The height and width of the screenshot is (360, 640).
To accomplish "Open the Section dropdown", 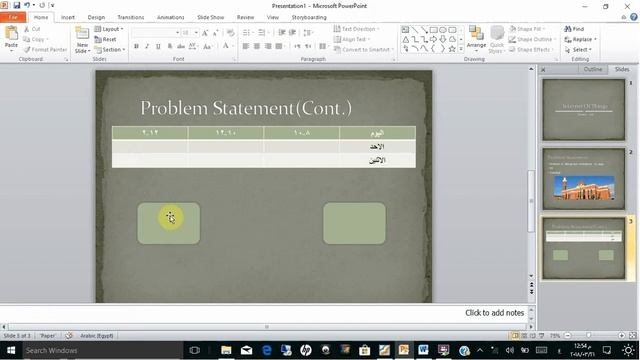I will coord(109,49).
